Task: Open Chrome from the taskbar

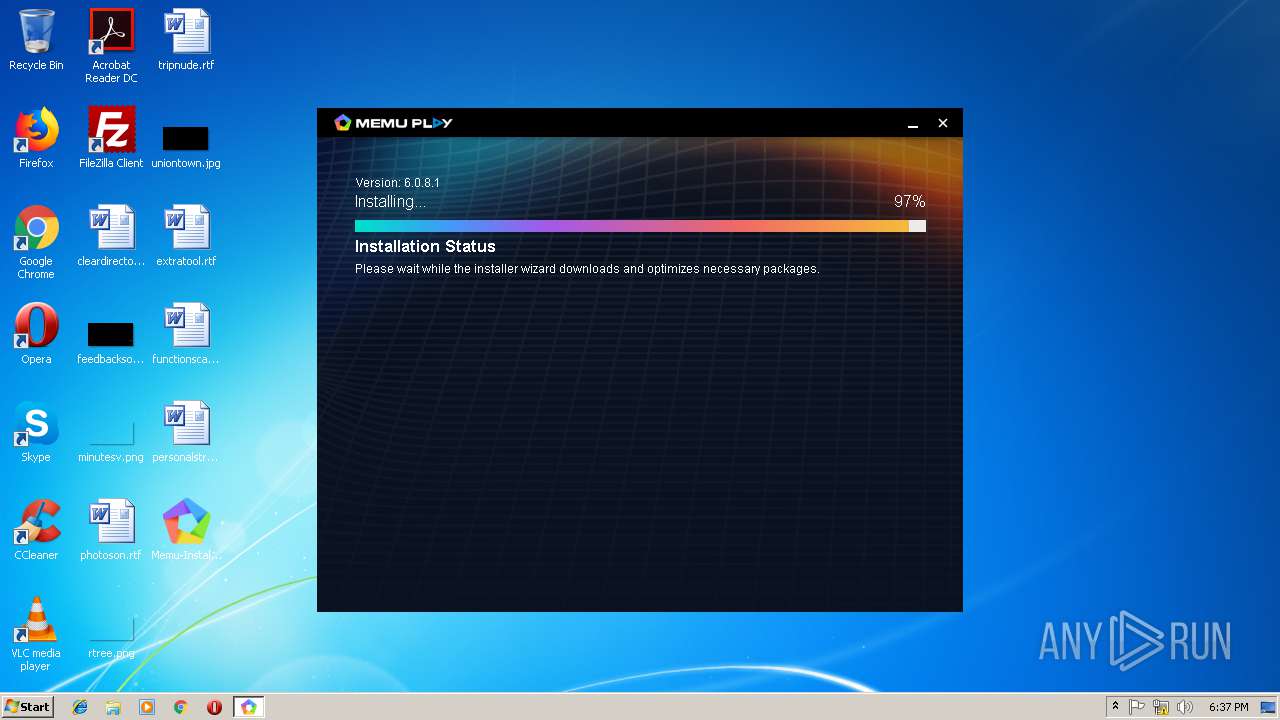Action: point(181,707)
